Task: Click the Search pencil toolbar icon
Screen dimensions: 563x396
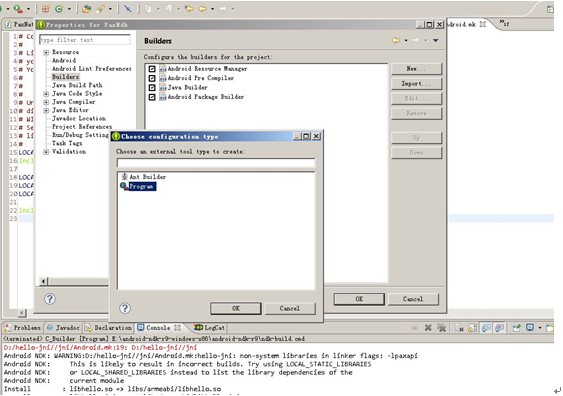Action: pyautogui.click(x=100, y=9)
